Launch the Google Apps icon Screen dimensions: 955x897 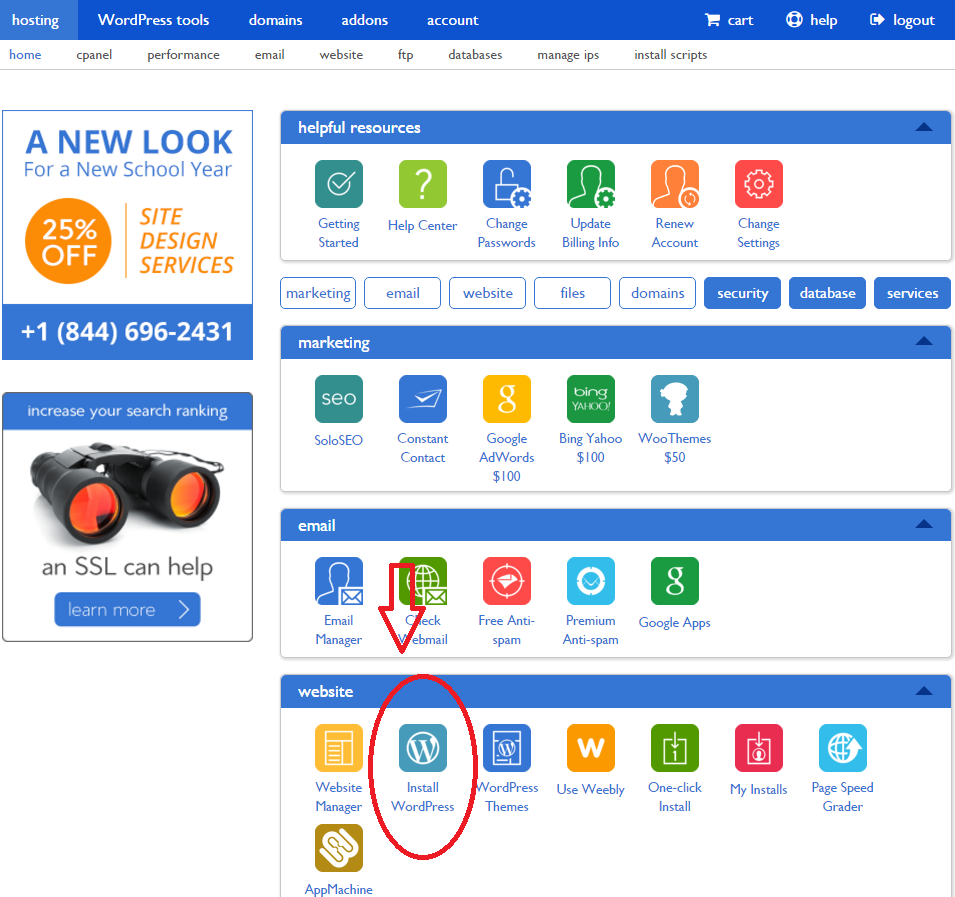pyautogui.click(x=675, y=581)
